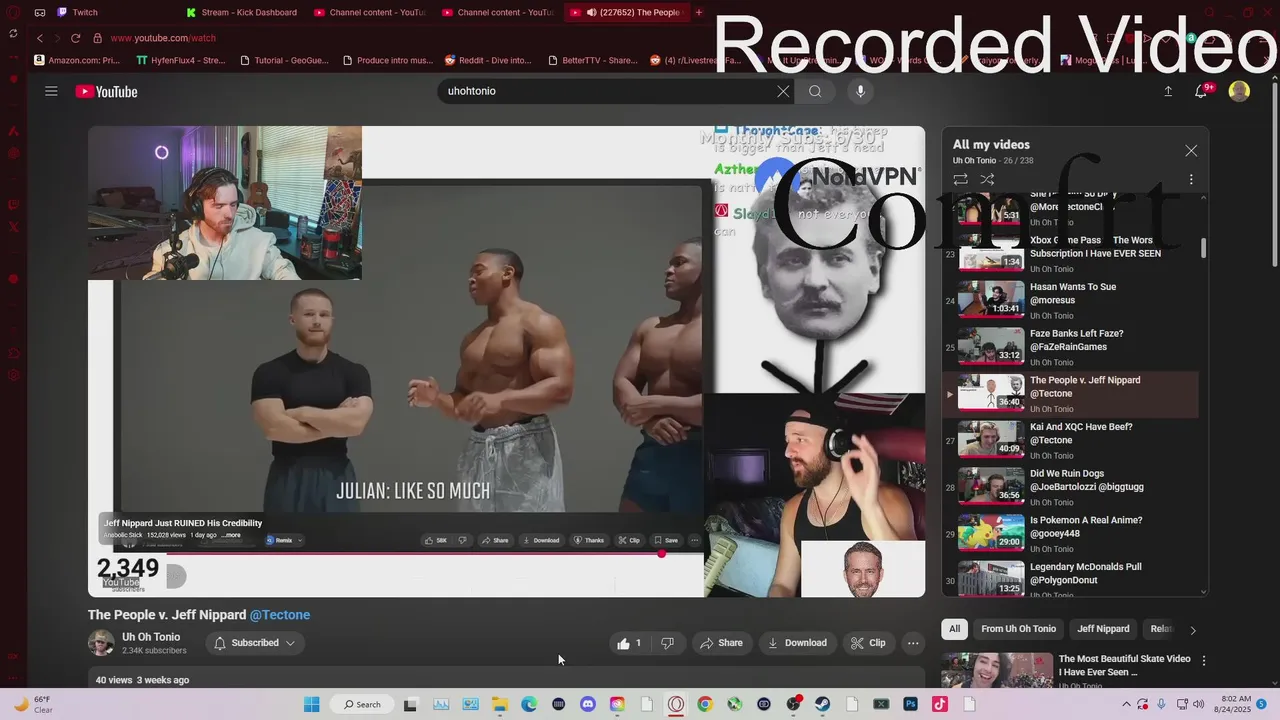The image size is (1280, 720).
Task: Click the main video player
Action: (506, 361)
